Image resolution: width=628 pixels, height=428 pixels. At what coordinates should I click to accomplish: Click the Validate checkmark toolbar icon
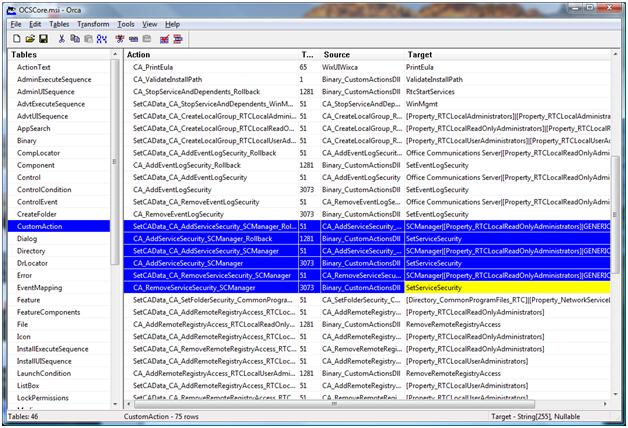click(x=164, y=38)
